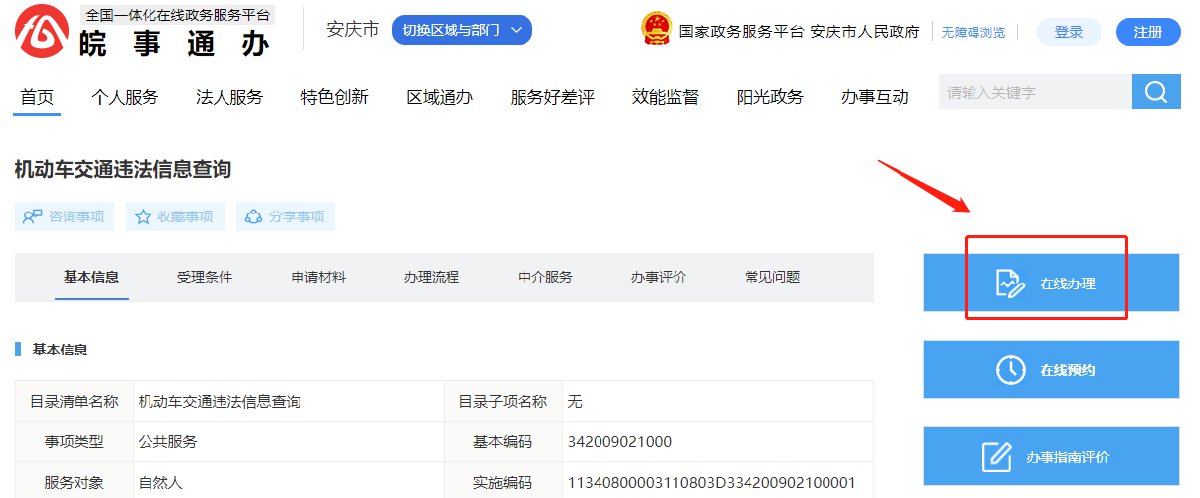Click the 咨询事项 consult icon
The image size is (1200, 498).
tap(33, 217)
